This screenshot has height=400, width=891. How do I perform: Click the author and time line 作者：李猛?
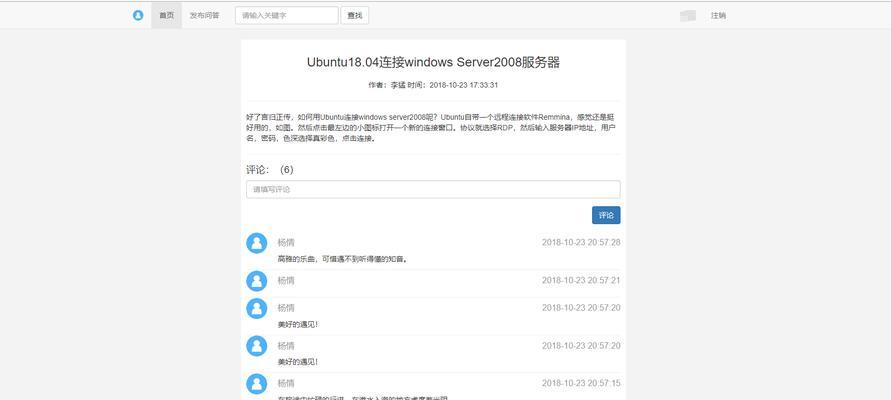[x=433, y=85]
